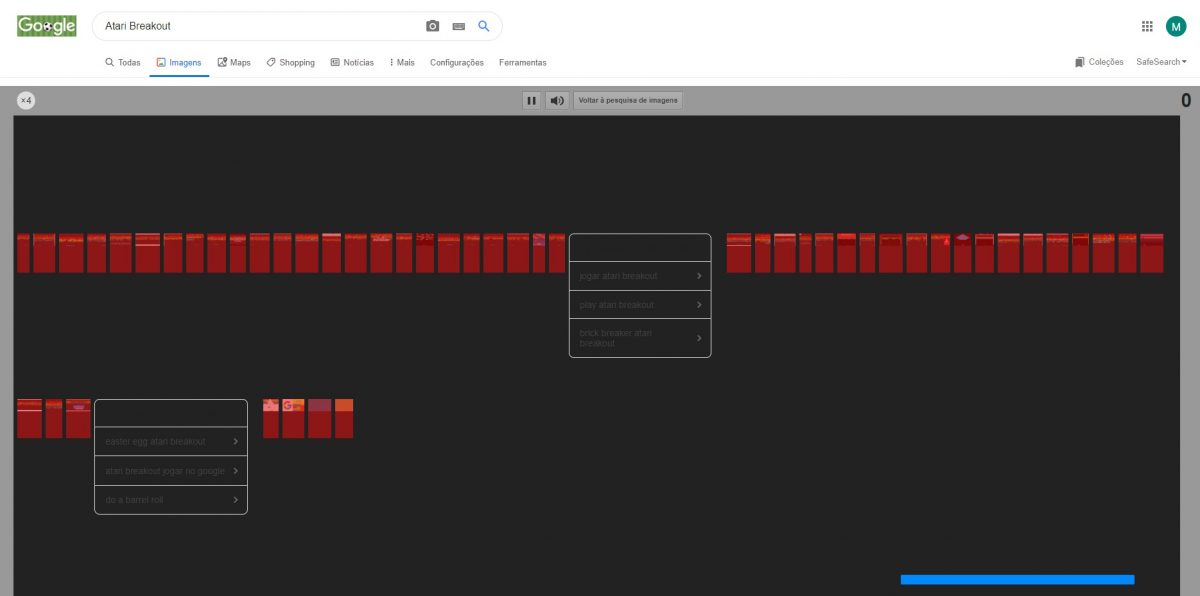Select suggestion play atari breakout
Image resolution: width=1200 pixels, height=596 pixels.
(640, 305)
